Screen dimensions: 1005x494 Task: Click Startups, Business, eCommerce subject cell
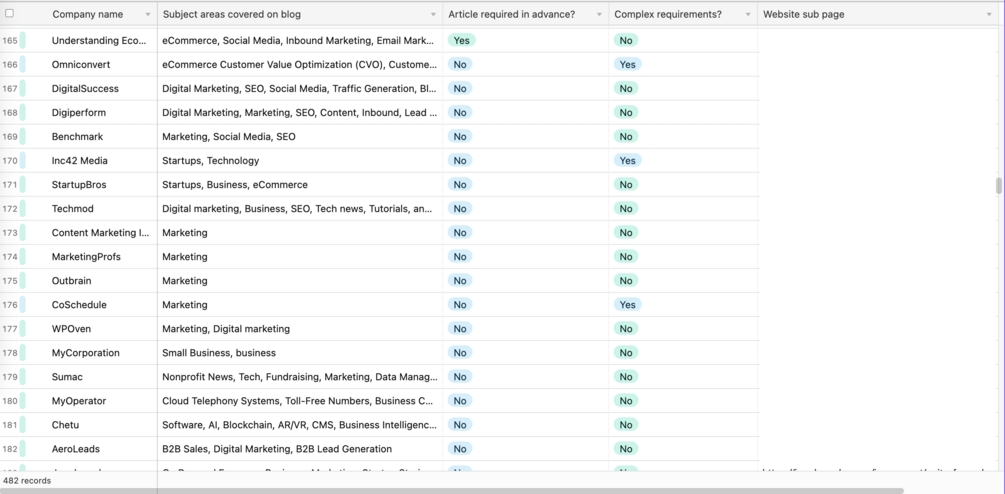click(x=300, y=185)
